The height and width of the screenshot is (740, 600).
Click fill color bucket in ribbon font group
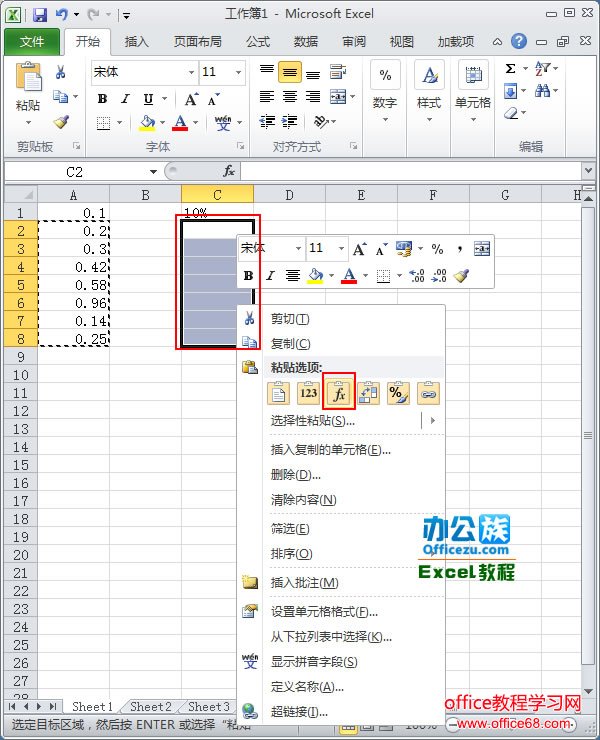[x=147, y=122]
